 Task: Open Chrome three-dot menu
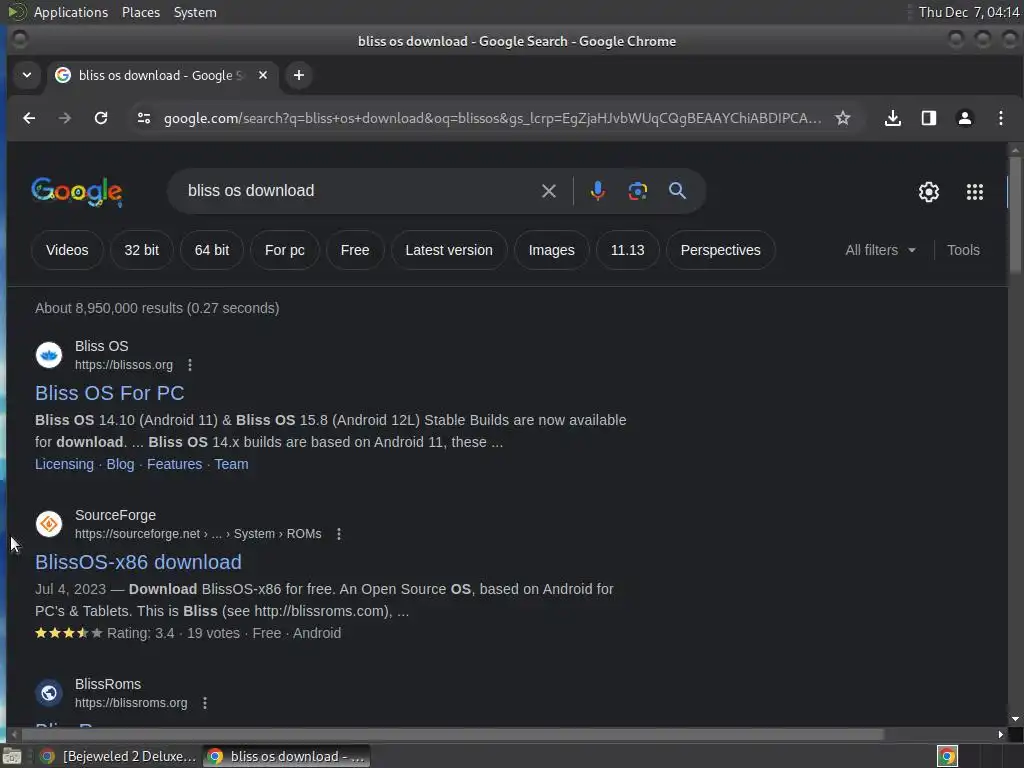(x=1000, y=118)
